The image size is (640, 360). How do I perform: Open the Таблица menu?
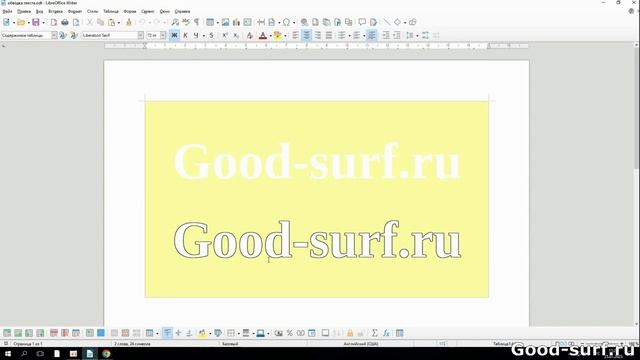click(111, 11)
